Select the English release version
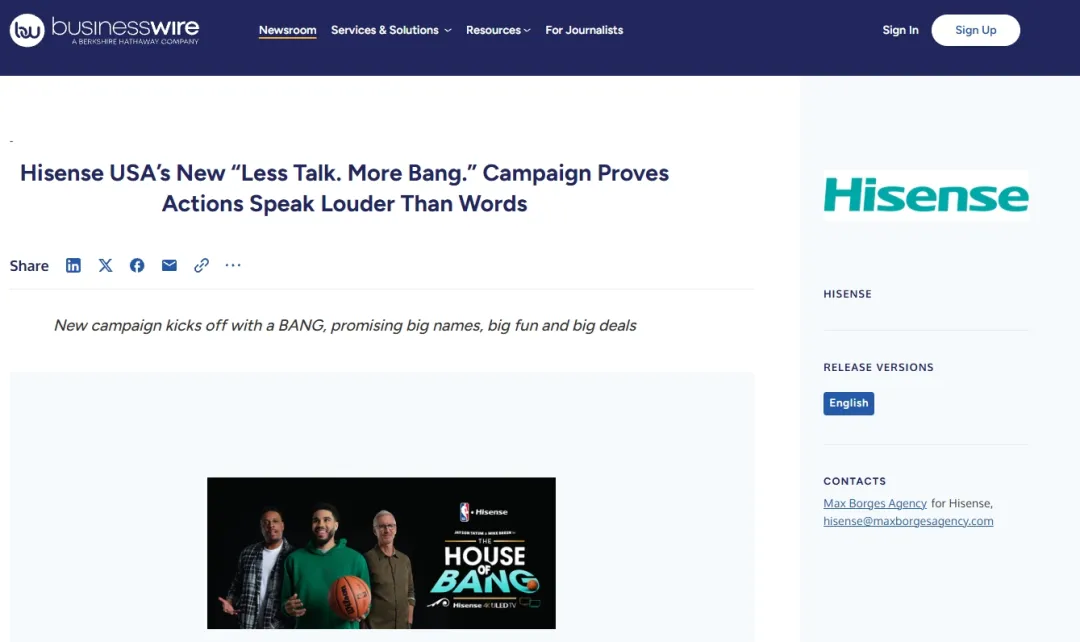Viewport: 1080px width, 642px height. point(849,403)
